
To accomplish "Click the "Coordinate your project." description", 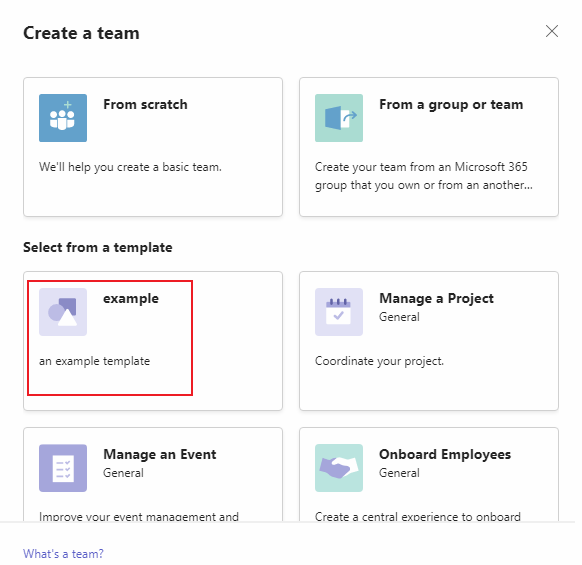I will tap(379, 361).
